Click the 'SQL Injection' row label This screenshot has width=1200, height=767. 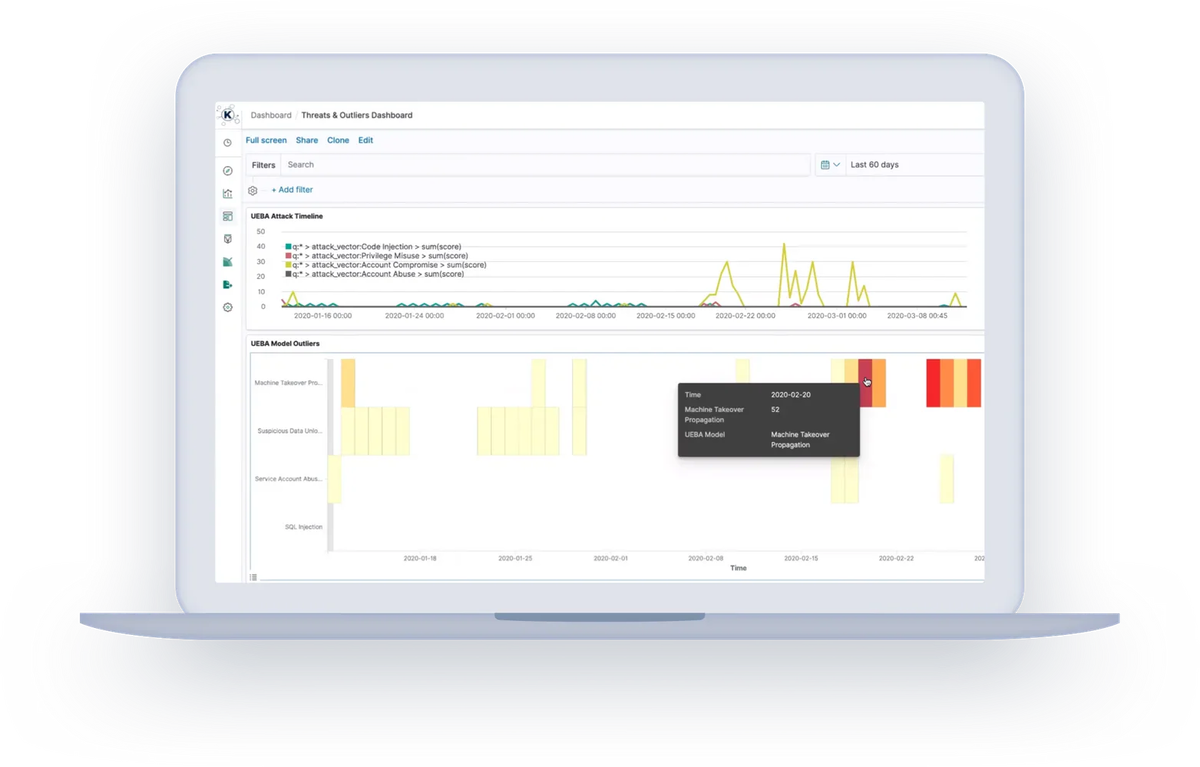[x=304, y=527]
